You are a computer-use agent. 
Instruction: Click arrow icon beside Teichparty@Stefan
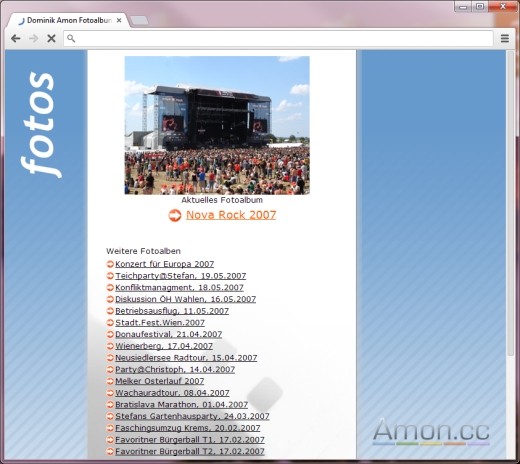pyautogui.click(x=110, y=276)
